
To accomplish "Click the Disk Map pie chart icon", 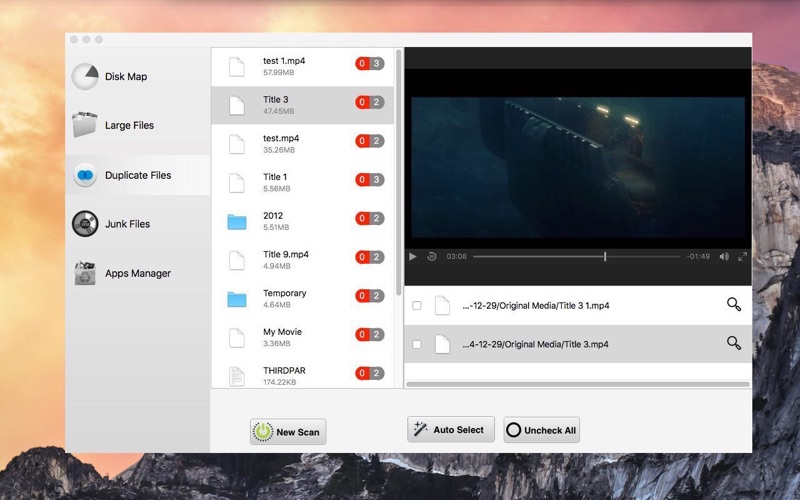I will click(x=85, y=77).
